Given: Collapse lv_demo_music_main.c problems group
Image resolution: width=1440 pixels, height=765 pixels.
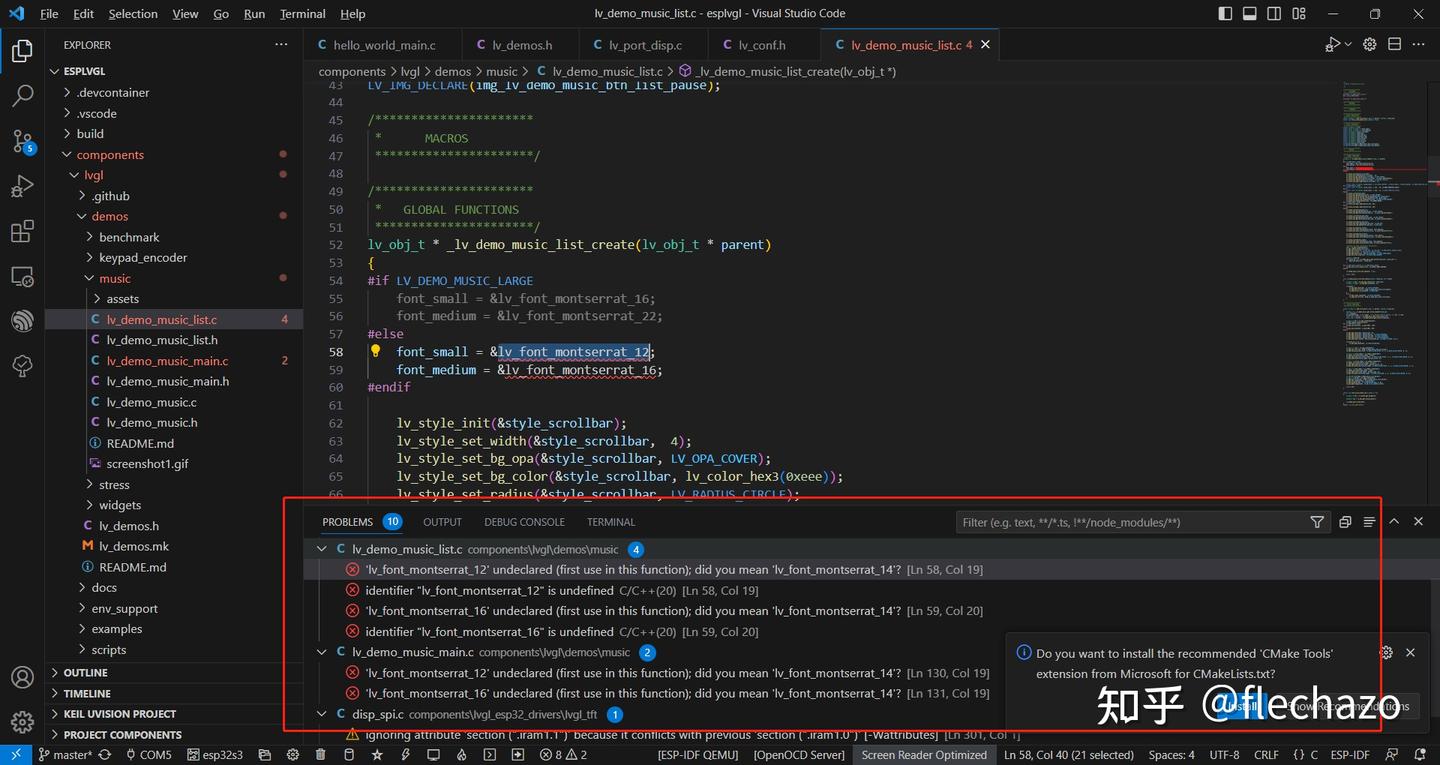Looking at the screenshot, I should 321,652.
